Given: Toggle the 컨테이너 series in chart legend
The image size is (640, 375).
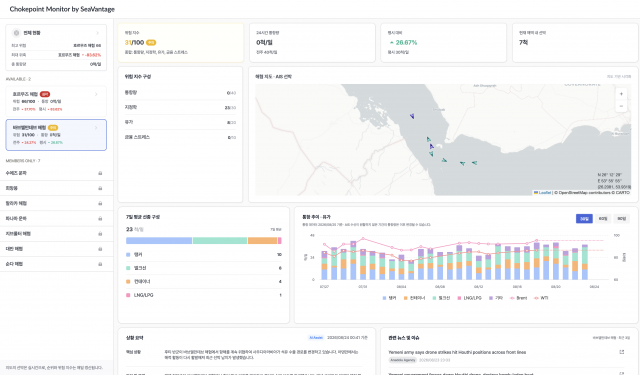Looking at the screenshot, I should click(x=414, y=298).
